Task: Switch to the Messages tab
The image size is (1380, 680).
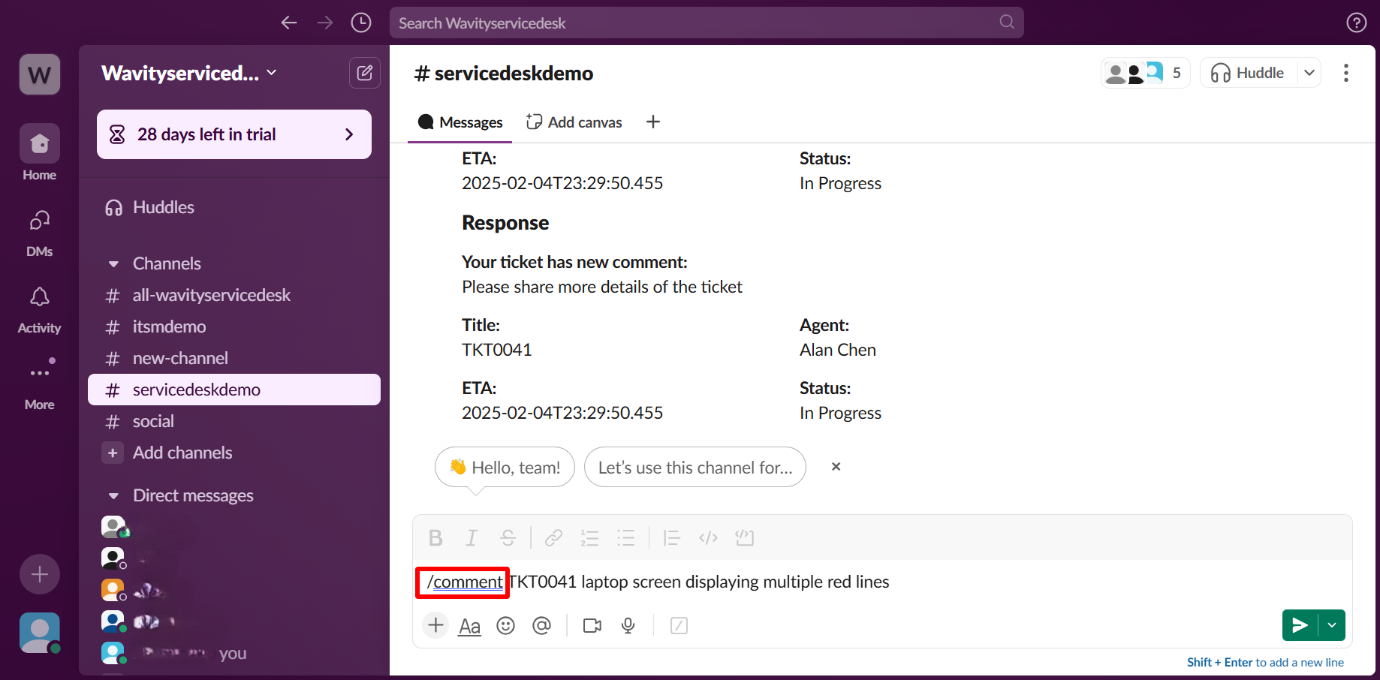Action: [461, 122]
